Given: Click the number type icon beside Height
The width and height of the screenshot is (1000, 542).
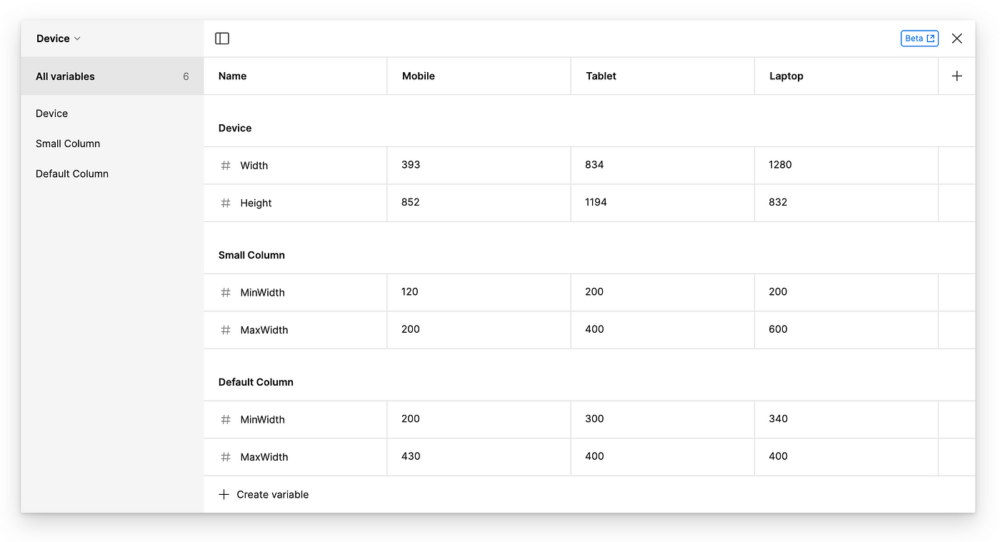Looking at the screenshot, I should (x=226, y=203).
